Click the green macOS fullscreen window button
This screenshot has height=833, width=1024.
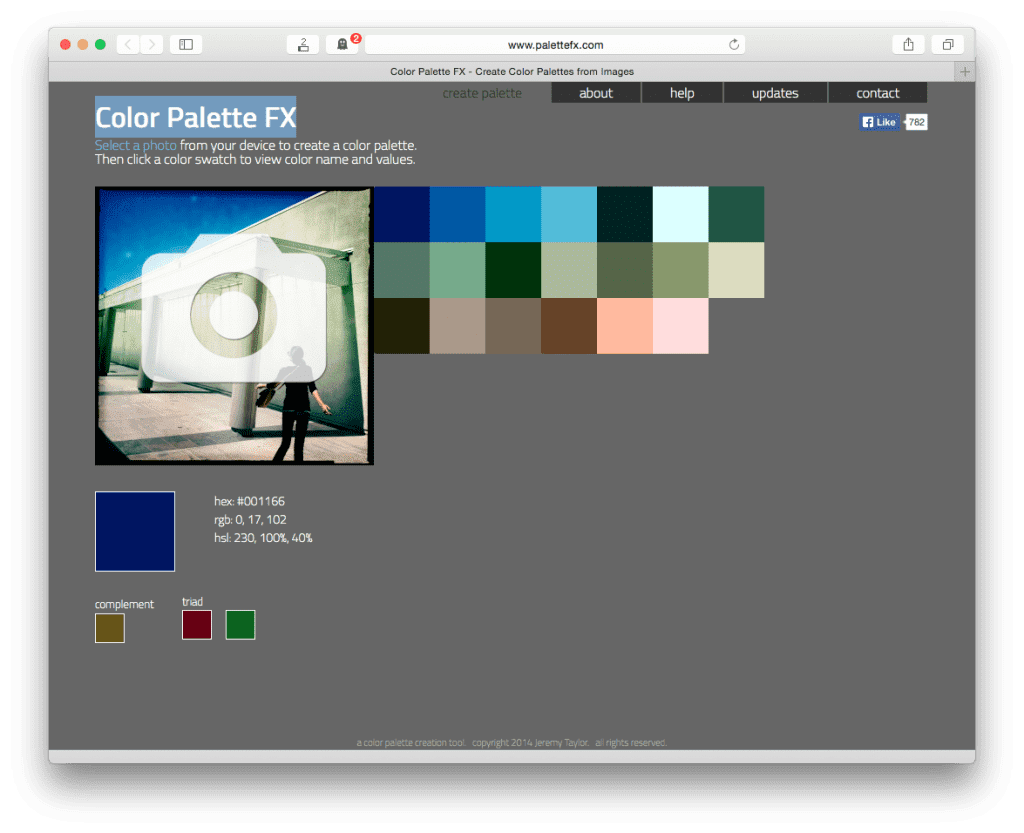100,44
